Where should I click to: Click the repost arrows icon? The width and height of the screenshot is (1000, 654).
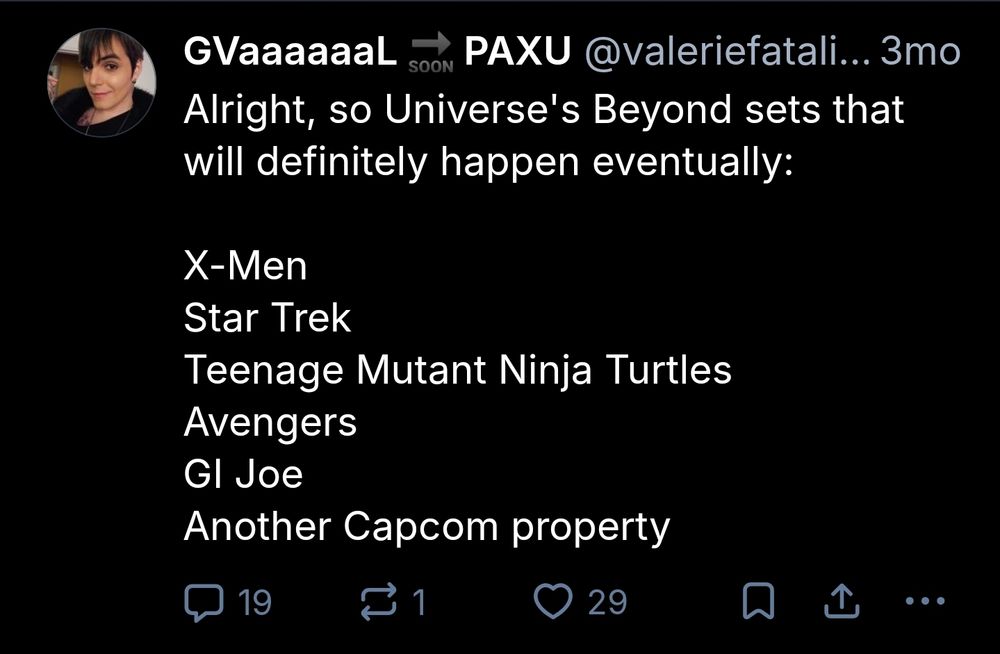click(x=377, y=601)
